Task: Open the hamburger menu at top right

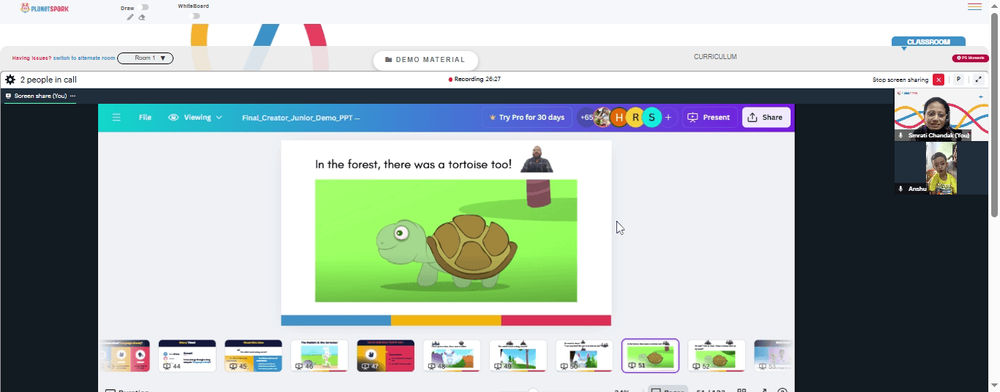Action: click(974, 6)
